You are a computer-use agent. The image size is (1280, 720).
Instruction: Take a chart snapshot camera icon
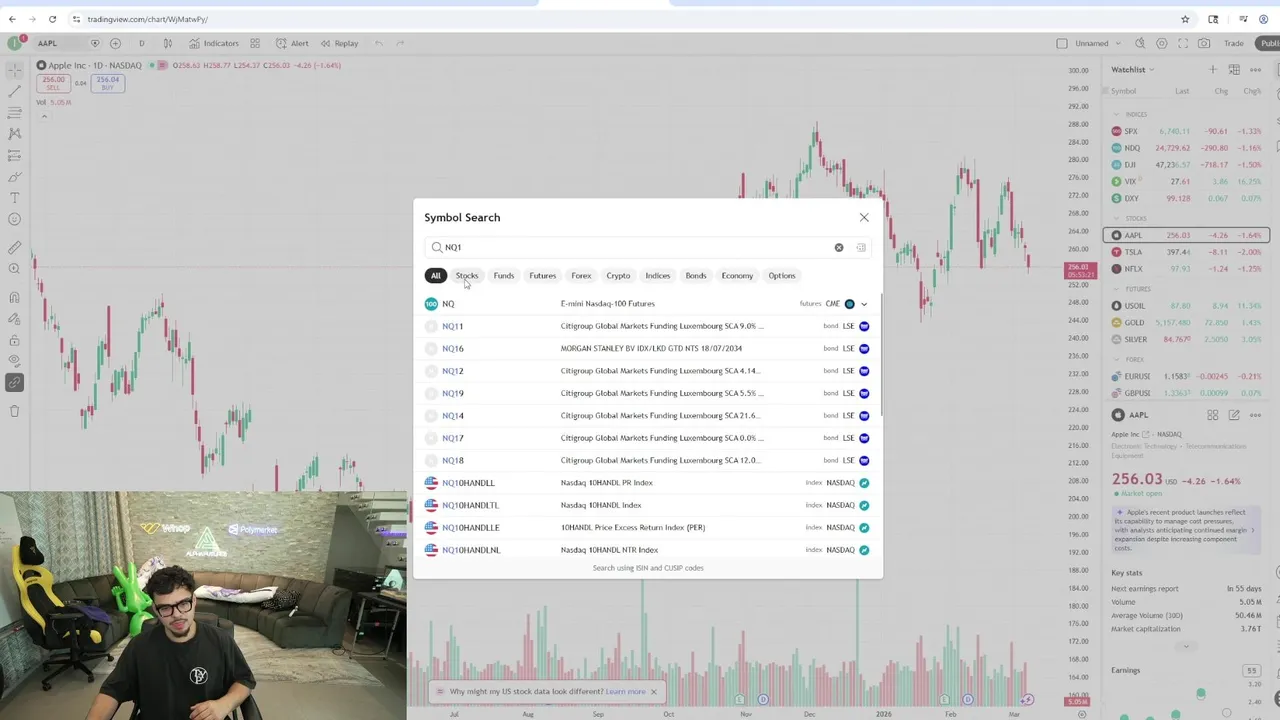pos(1204,43)
